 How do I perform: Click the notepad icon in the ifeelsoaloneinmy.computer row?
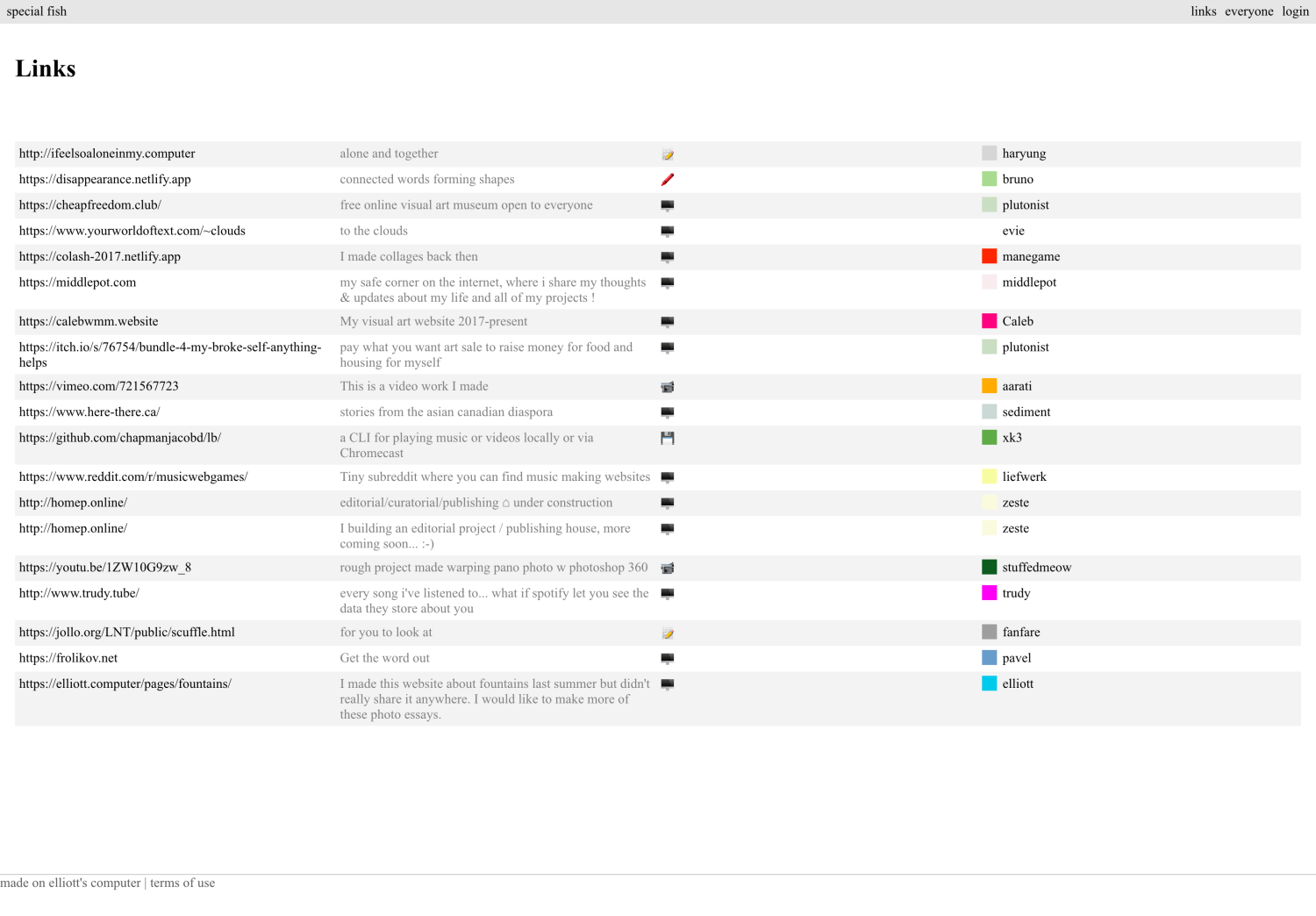(667, 154)
